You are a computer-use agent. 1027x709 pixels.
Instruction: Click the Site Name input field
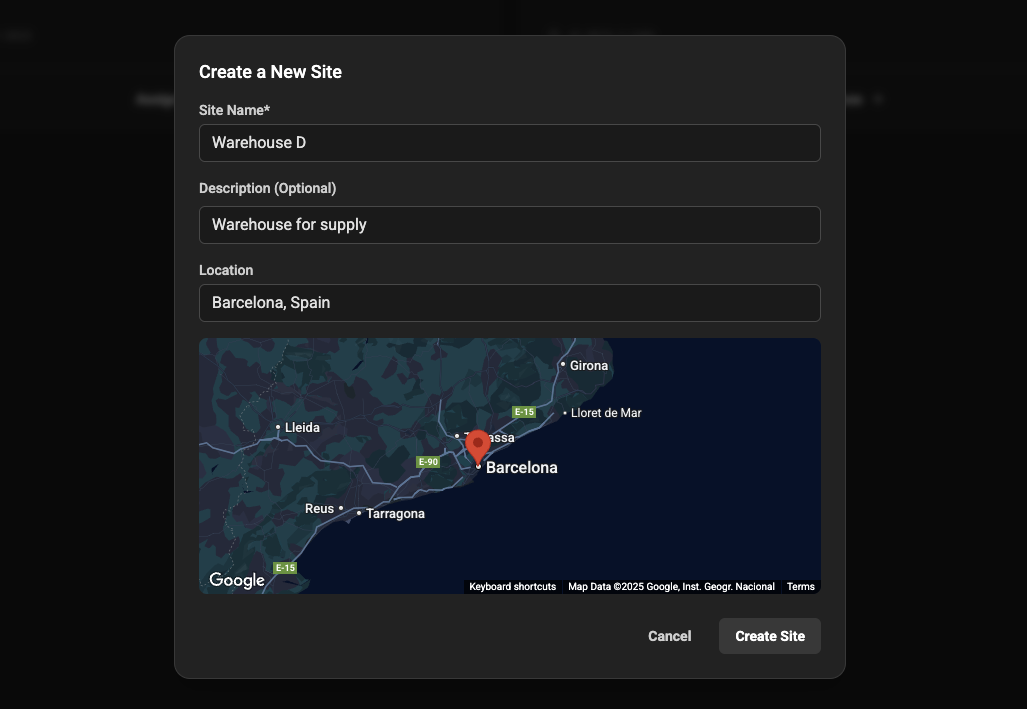tap(510, 142)
